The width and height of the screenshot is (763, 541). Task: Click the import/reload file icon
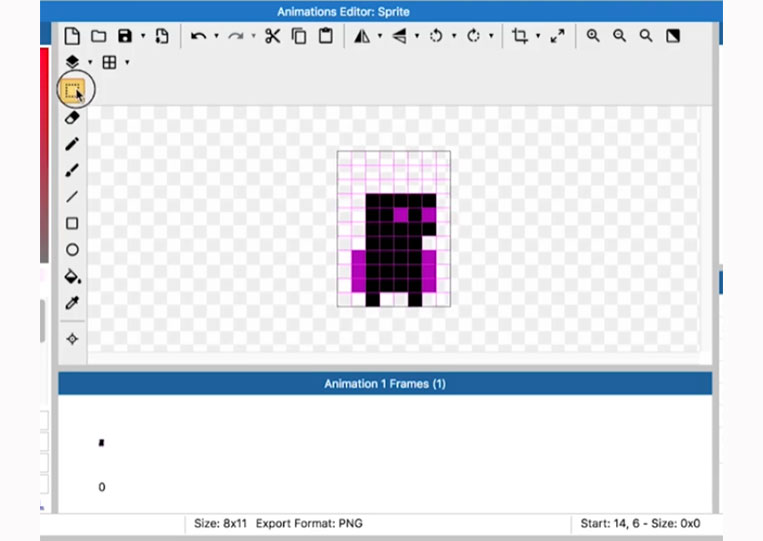[x=162, y=36]
